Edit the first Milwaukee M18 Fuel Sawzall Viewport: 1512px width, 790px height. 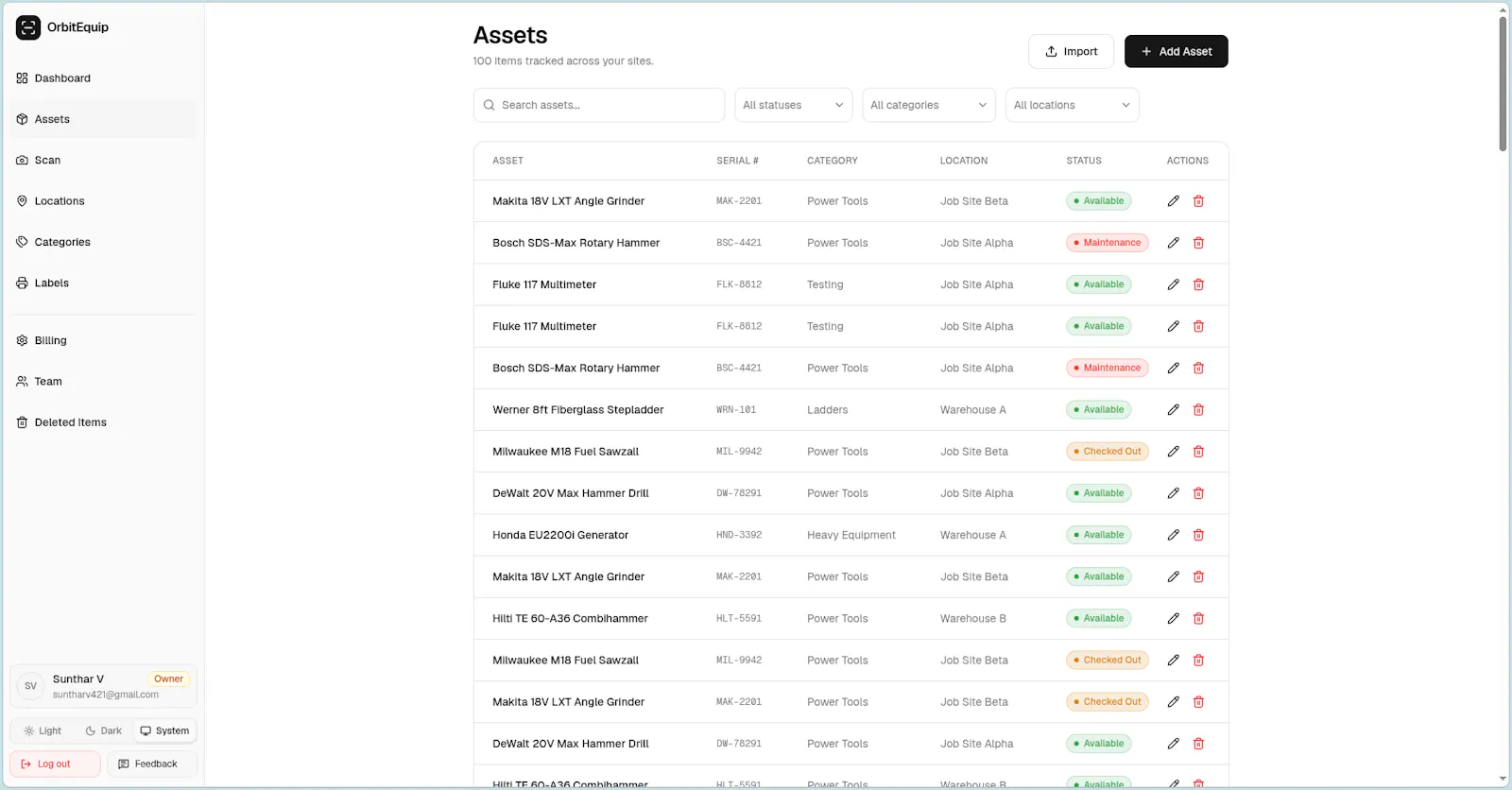coord(1173,452)
